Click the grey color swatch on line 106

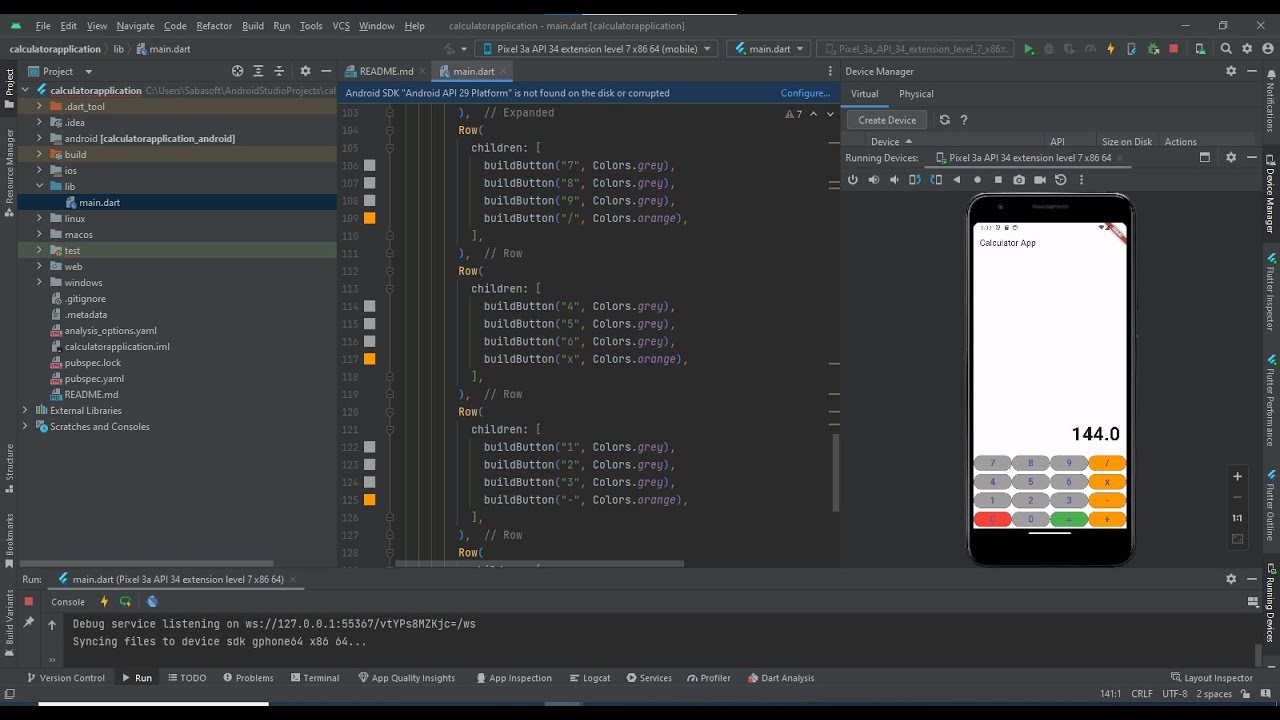369,166
